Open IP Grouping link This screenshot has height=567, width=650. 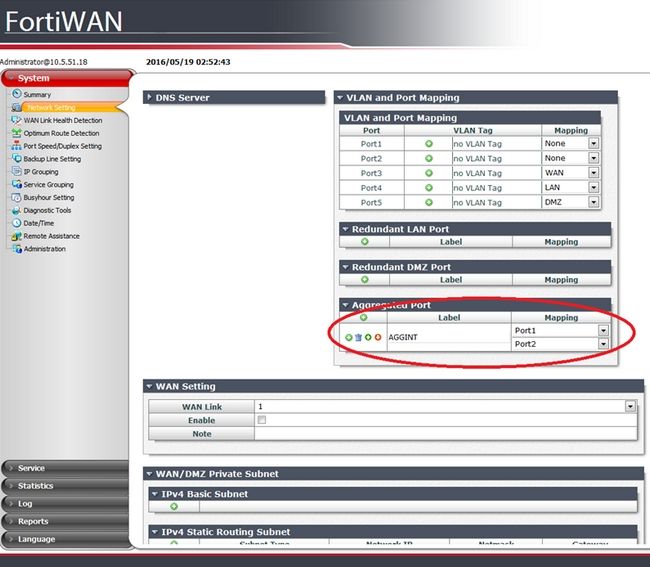point(41,172)
